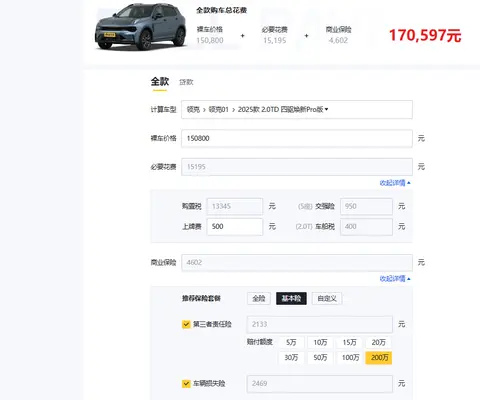This screenshot has width=480, height=400.
Task: Click the 上牌费 input field with 500
Action: pyautogui.click(x=234, y=227)
